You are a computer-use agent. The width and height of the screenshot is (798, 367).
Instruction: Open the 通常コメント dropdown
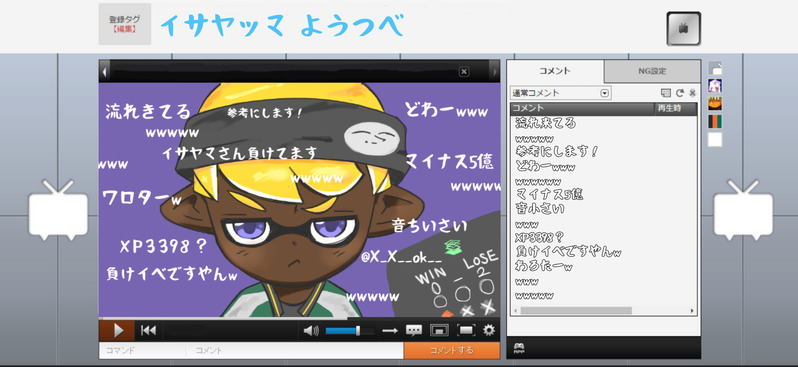[560, 93]
